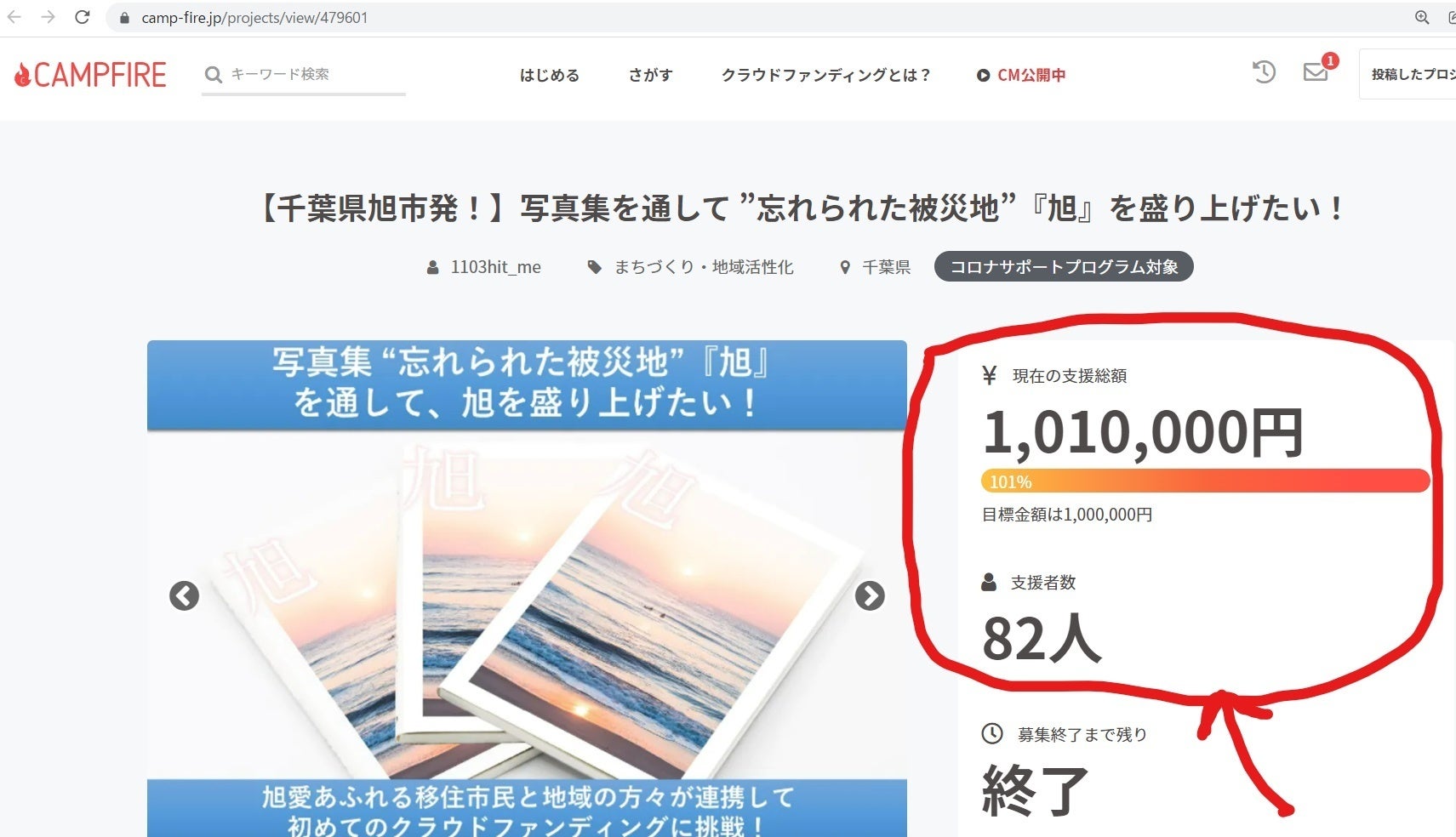This screenshot has width=1456, height=837.
Task: Click the browser back arrow
Action: [14, 17]
